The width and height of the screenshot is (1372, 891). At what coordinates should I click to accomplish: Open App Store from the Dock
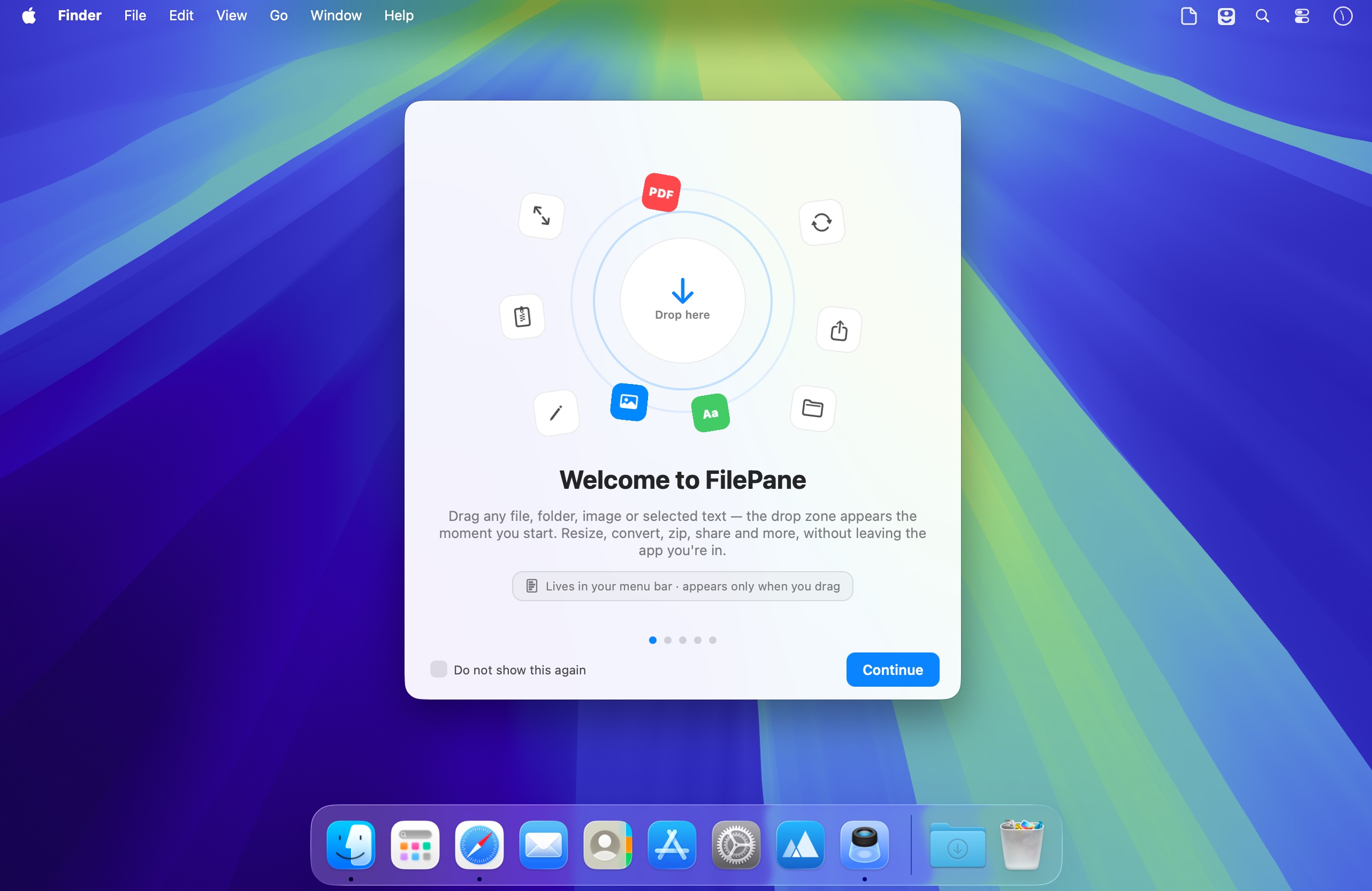672,844
